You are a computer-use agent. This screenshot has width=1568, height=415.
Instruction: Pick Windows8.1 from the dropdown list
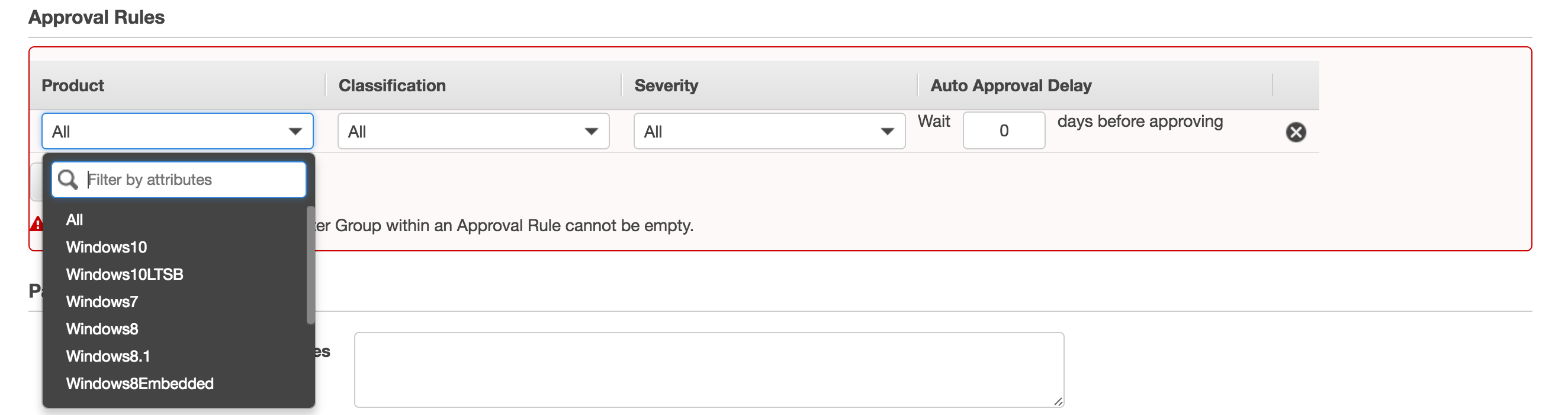point(108,356)
